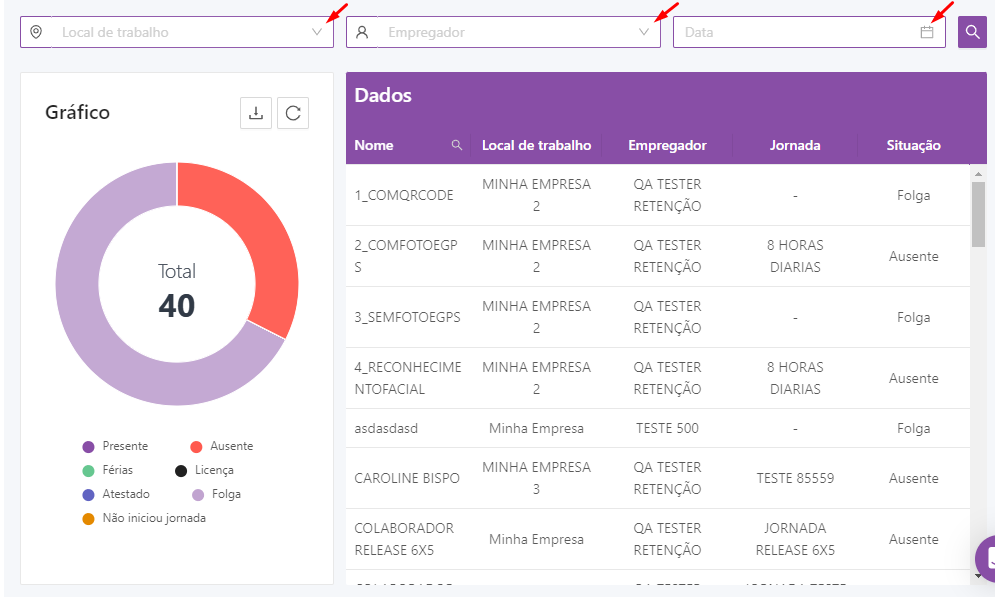Toggle the Ausente legend item

(x=221, y=446)
